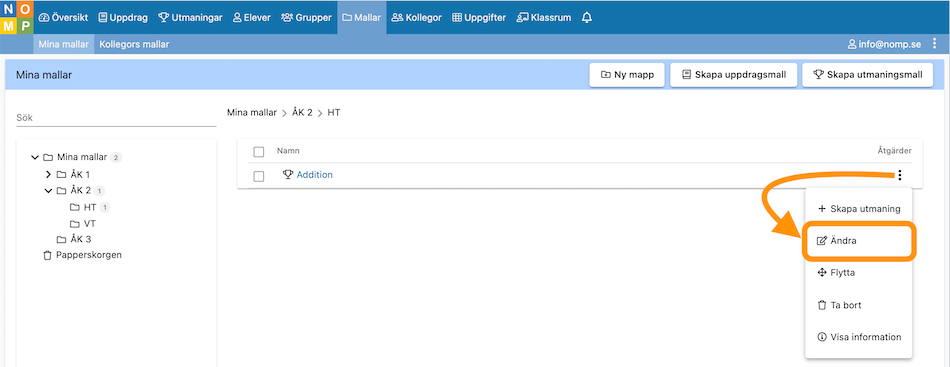Click the trophy icon next to Addition
Viewport: 950px width, 367px height.
tap(288, 175)
